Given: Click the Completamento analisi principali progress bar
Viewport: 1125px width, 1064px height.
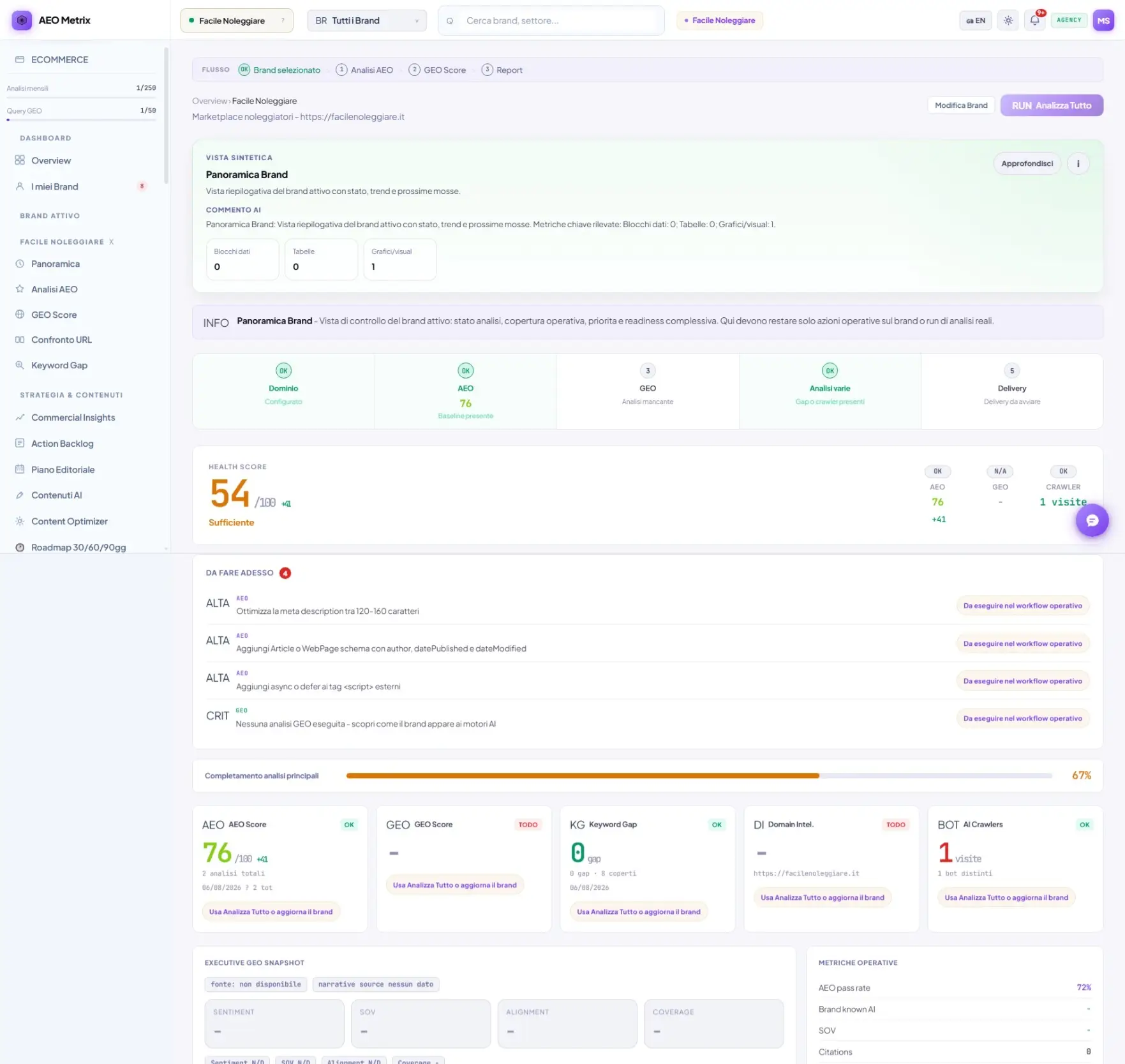Looking at the screenshot, I should click(x=699, y=776).
